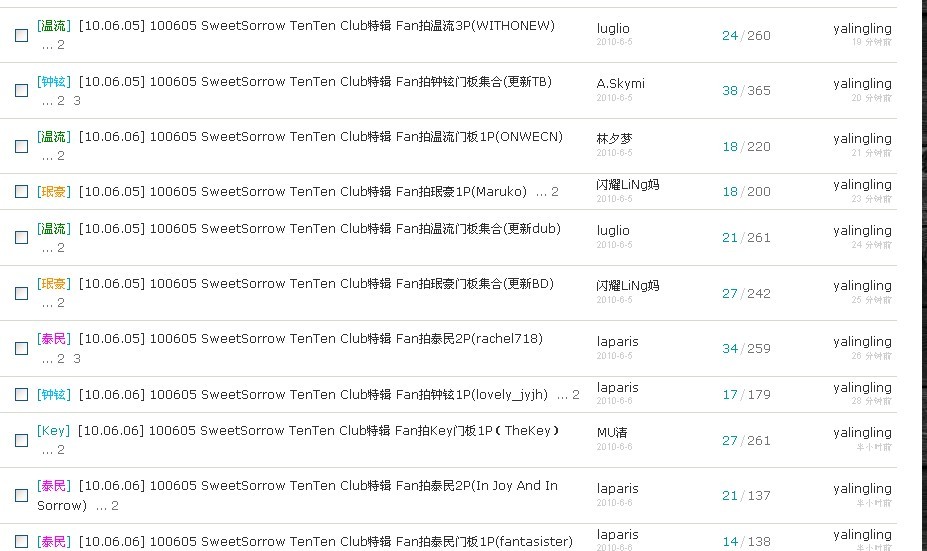Click the [泰民] tag on the fantasister thread

54,542
